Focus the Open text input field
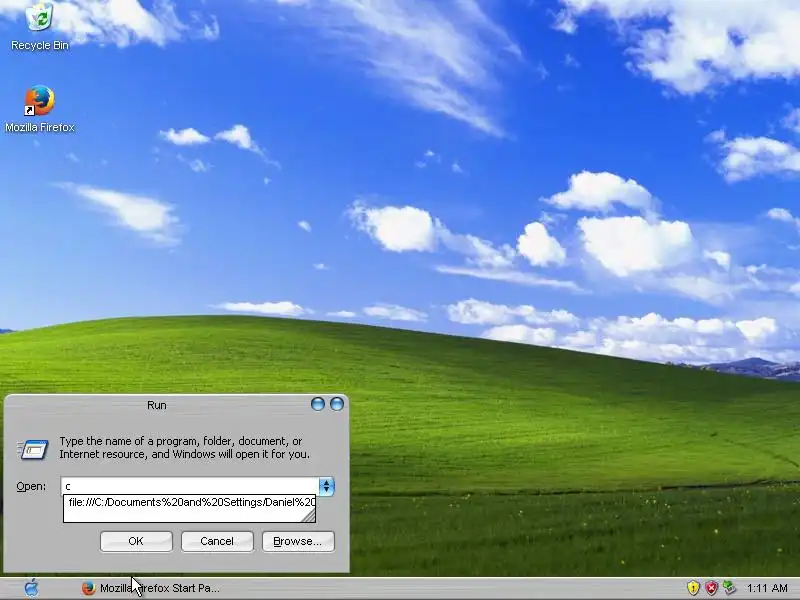Viewport: 800px width, 600px height. (190, 487)
